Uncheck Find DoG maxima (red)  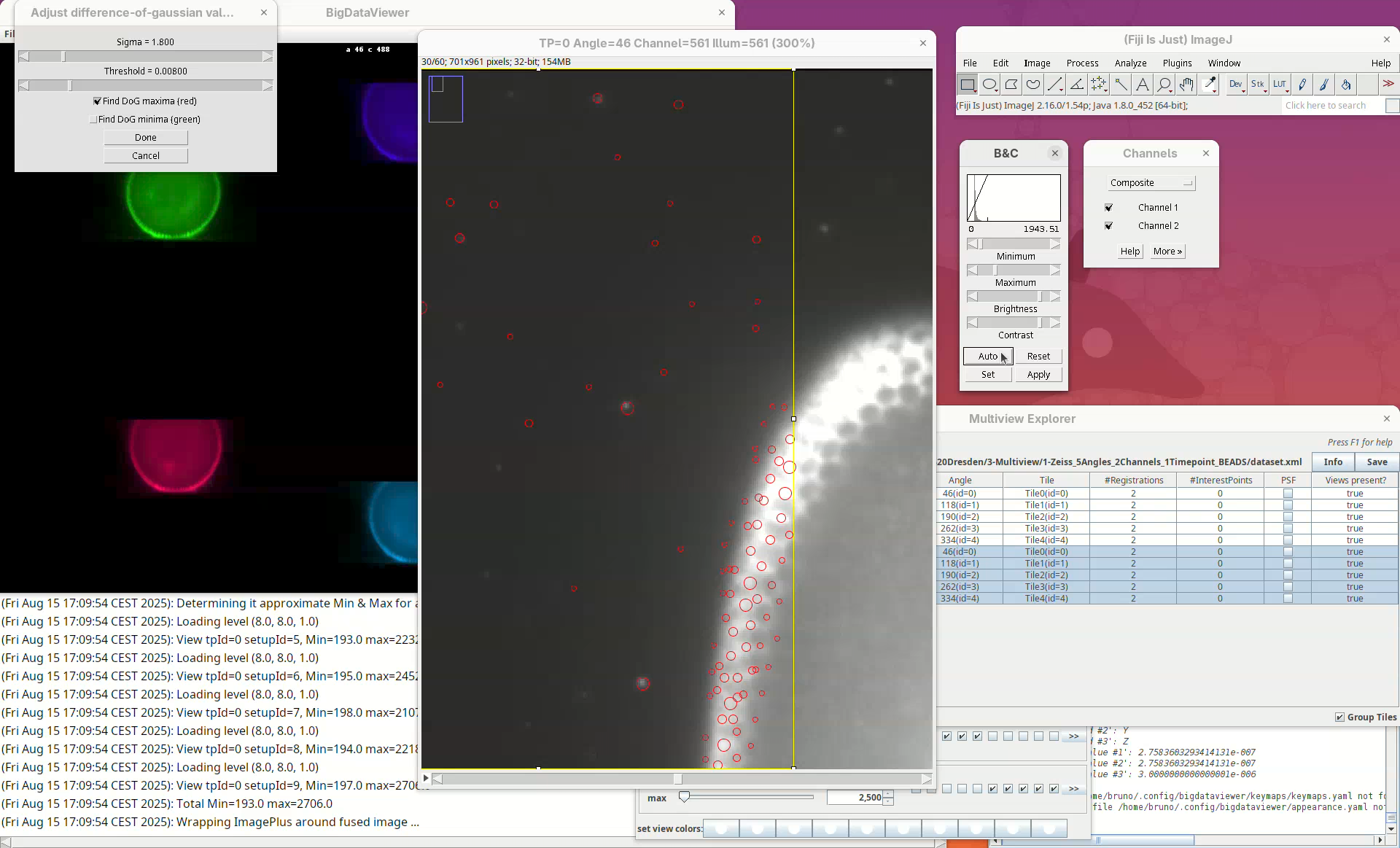pyautogui.click(x=98, y=101)
